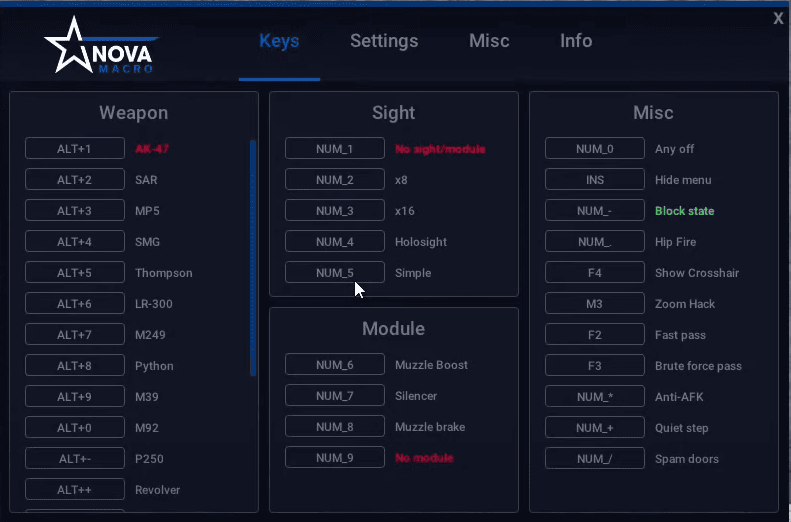This screenshot has height=522, width=791.
Task: Select the NUM_7 key field for Silencer
Action: [x=335, y=396]
